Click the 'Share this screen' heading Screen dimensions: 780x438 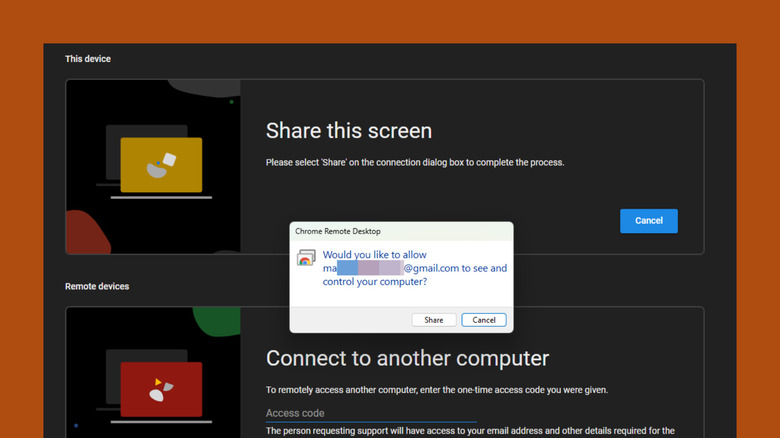pyautogui.click(x=349, y=131)
